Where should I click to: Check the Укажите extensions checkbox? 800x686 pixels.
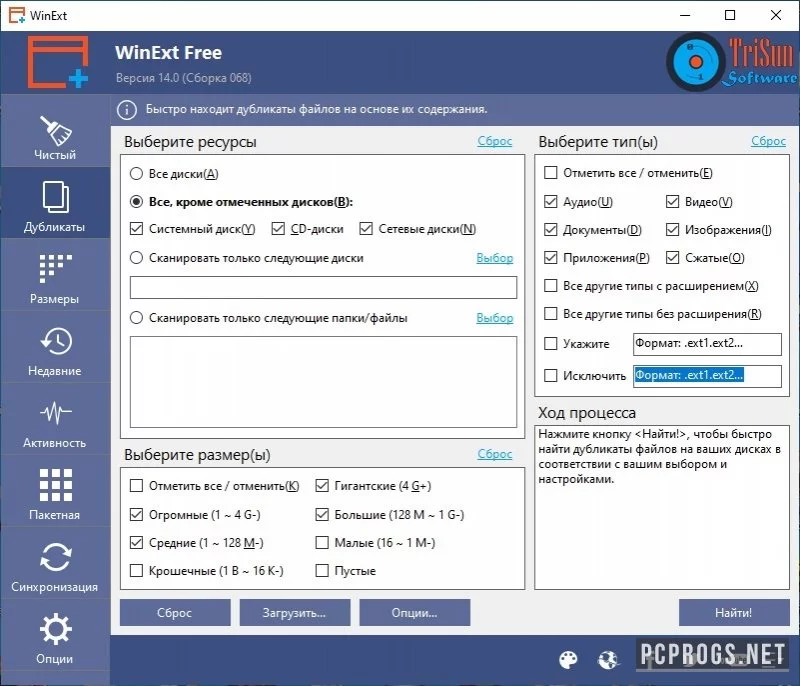[x=551, y=344]
